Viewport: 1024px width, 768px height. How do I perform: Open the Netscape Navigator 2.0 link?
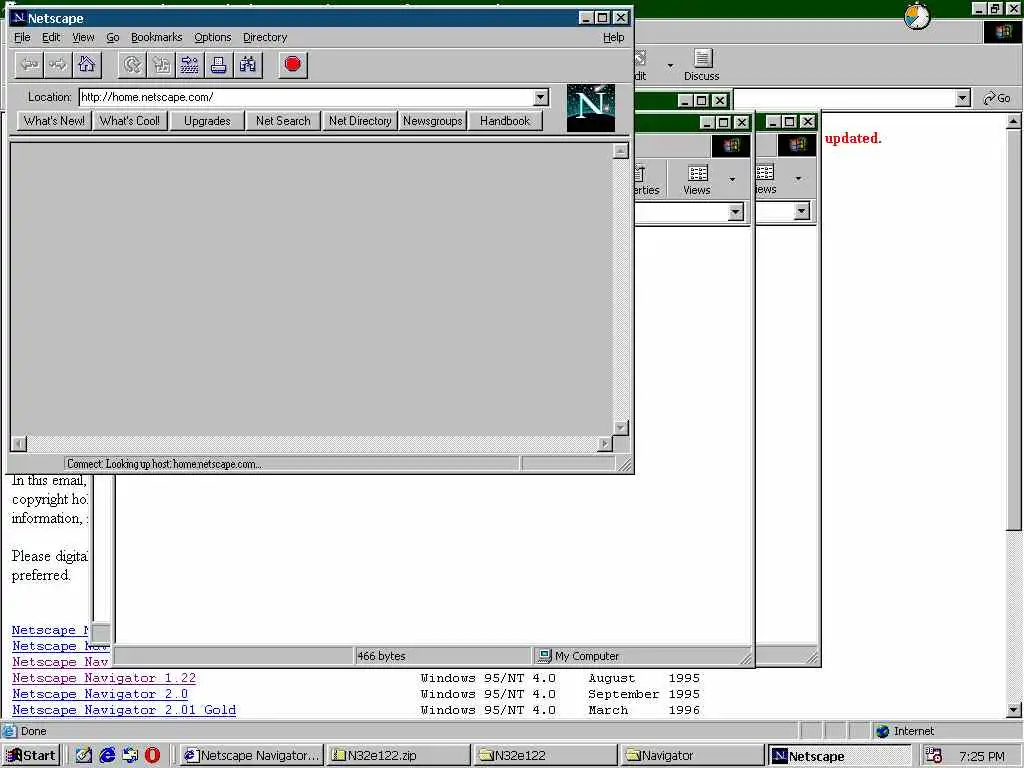click(100, 694)
